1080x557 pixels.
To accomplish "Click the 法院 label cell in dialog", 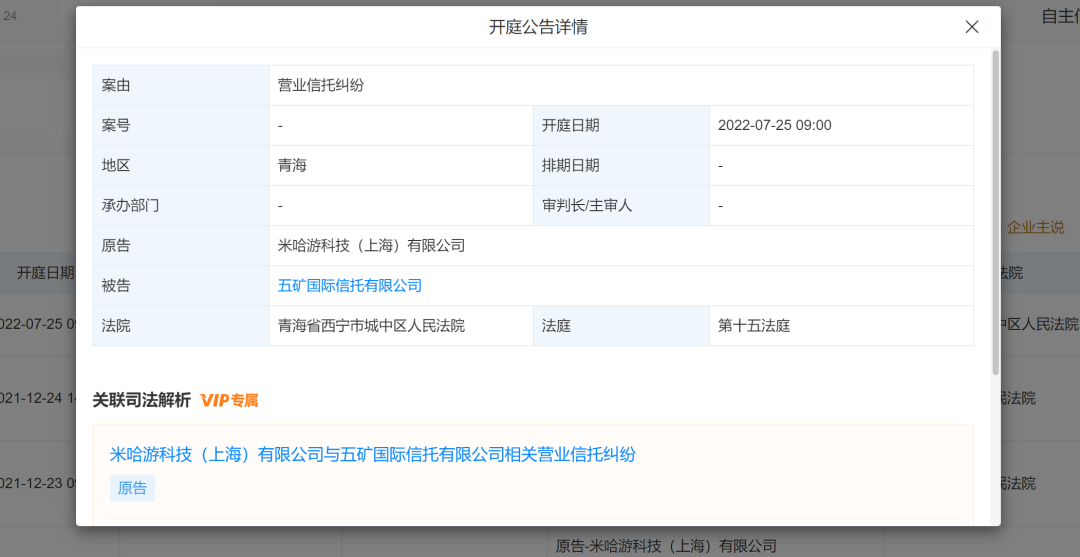I will tap(181, 326).
